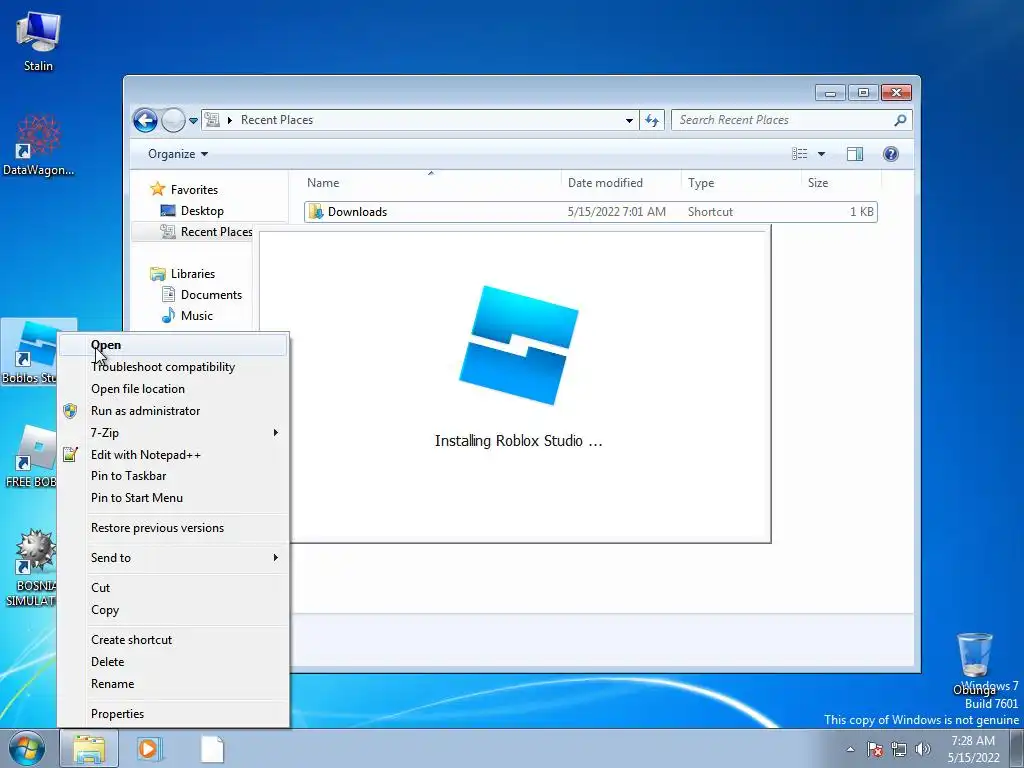The width and height of the screenshot is (1024, 768).
Task: Expand the address bar previous locations dropdown
Action: [x=629, y=120]
